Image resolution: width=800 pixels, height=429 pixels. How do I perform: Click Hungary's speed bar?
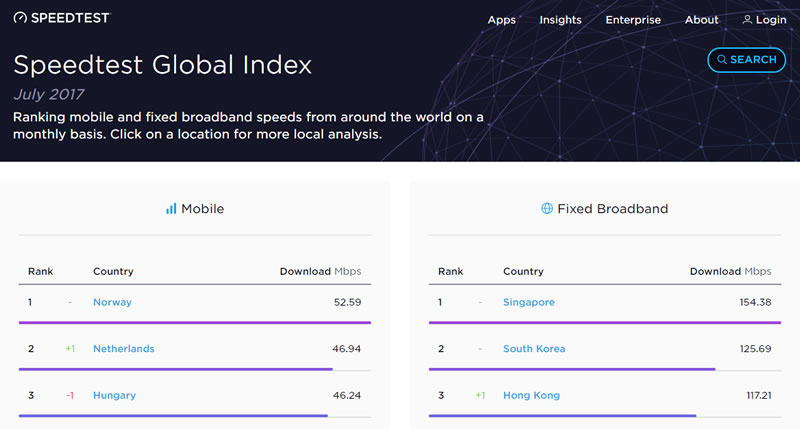(173, 416)
